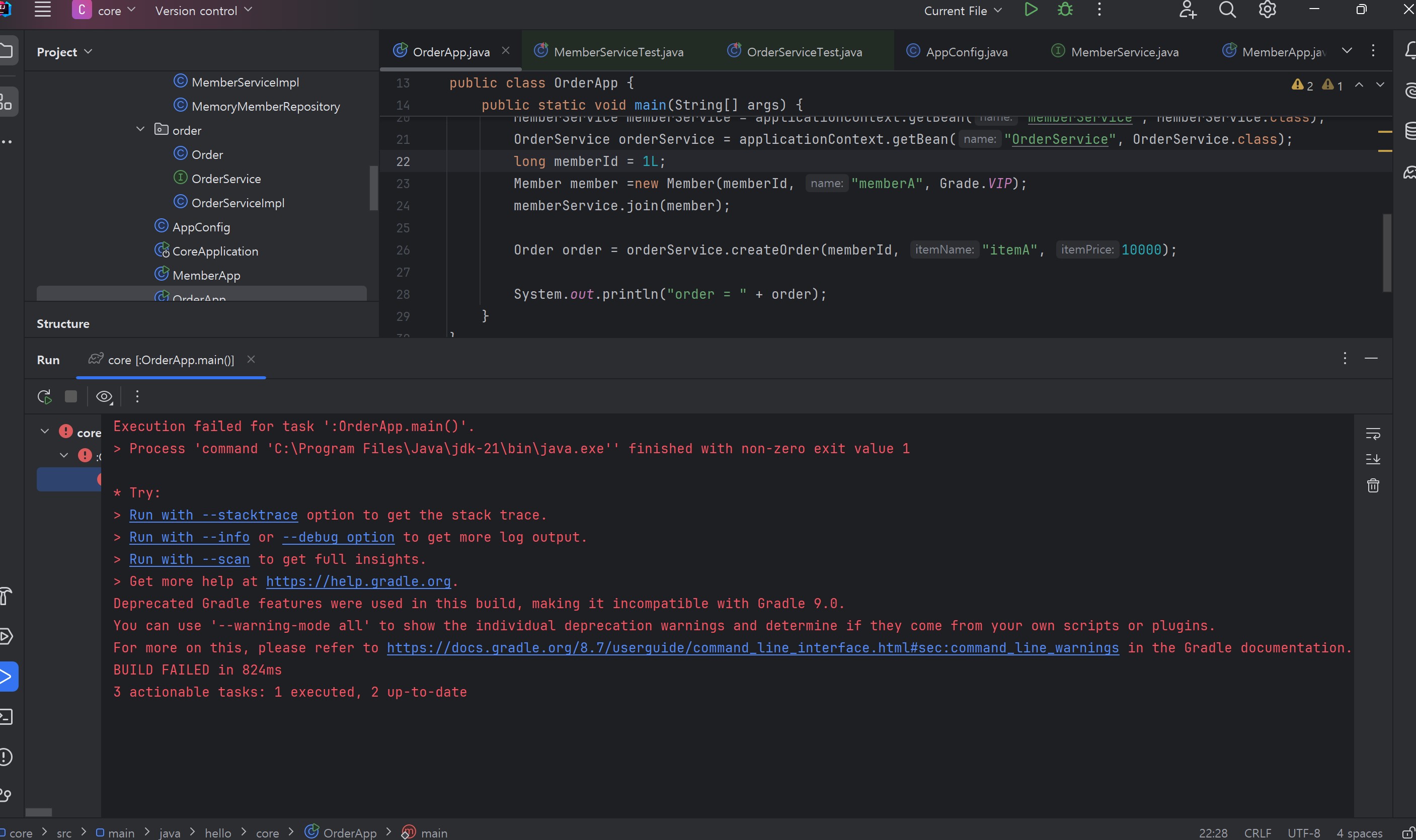Open the Services tool window
This screenshot has height=840, width=1416.
pyautogui.click(x=6, y=636)
